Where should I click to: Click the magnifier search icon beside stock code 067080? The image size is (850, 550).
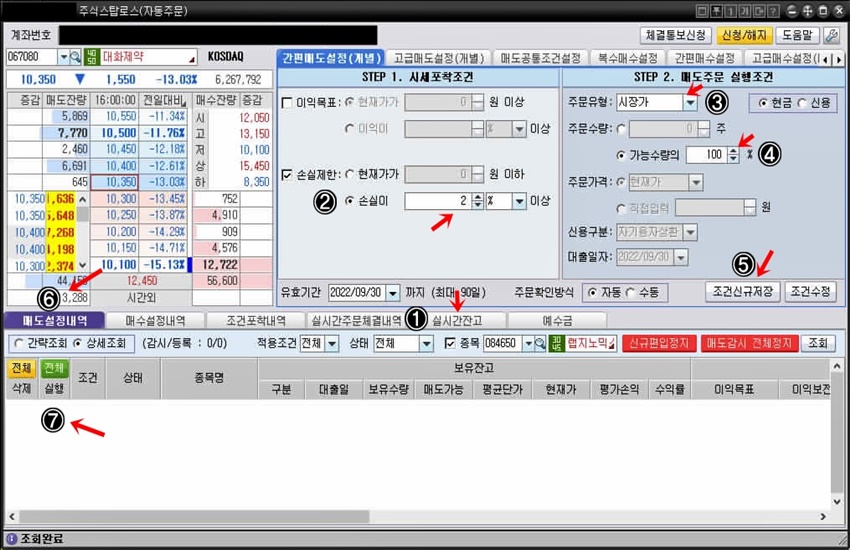[x=75, y=56]
